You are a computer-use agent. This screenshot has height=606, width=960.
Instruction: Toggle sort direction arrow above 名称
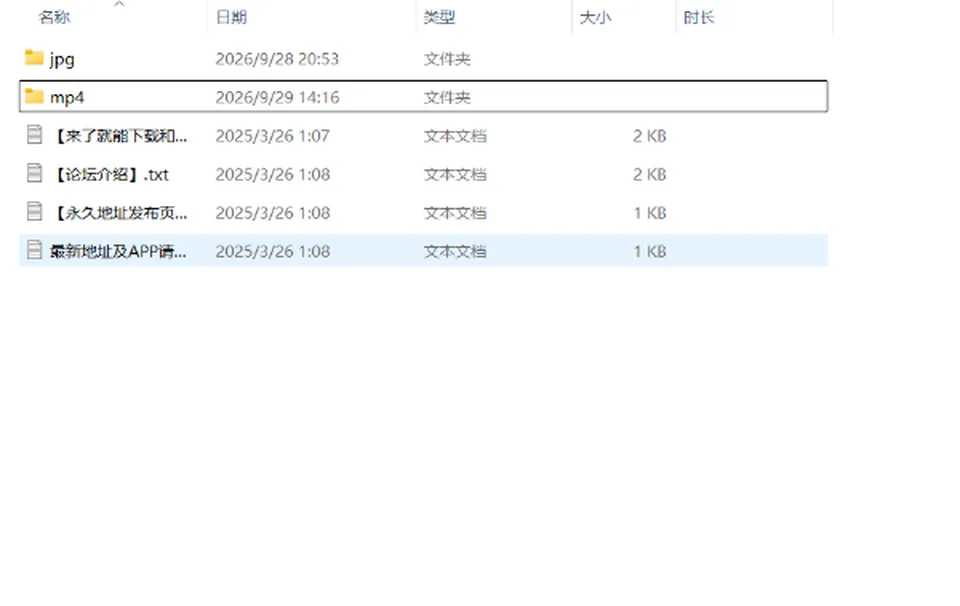tap(119, 4)
